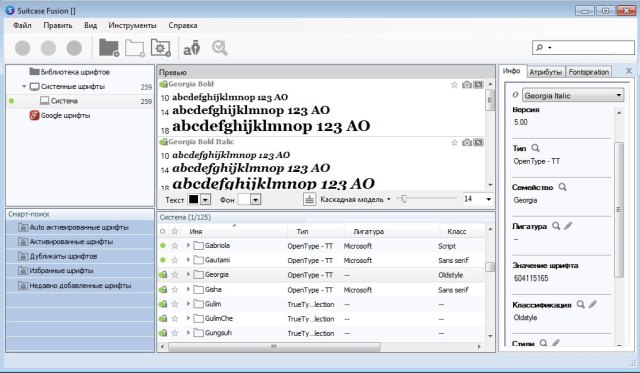
Task: Toggle favorite star for Gautami row
Action: click(175, 260)
